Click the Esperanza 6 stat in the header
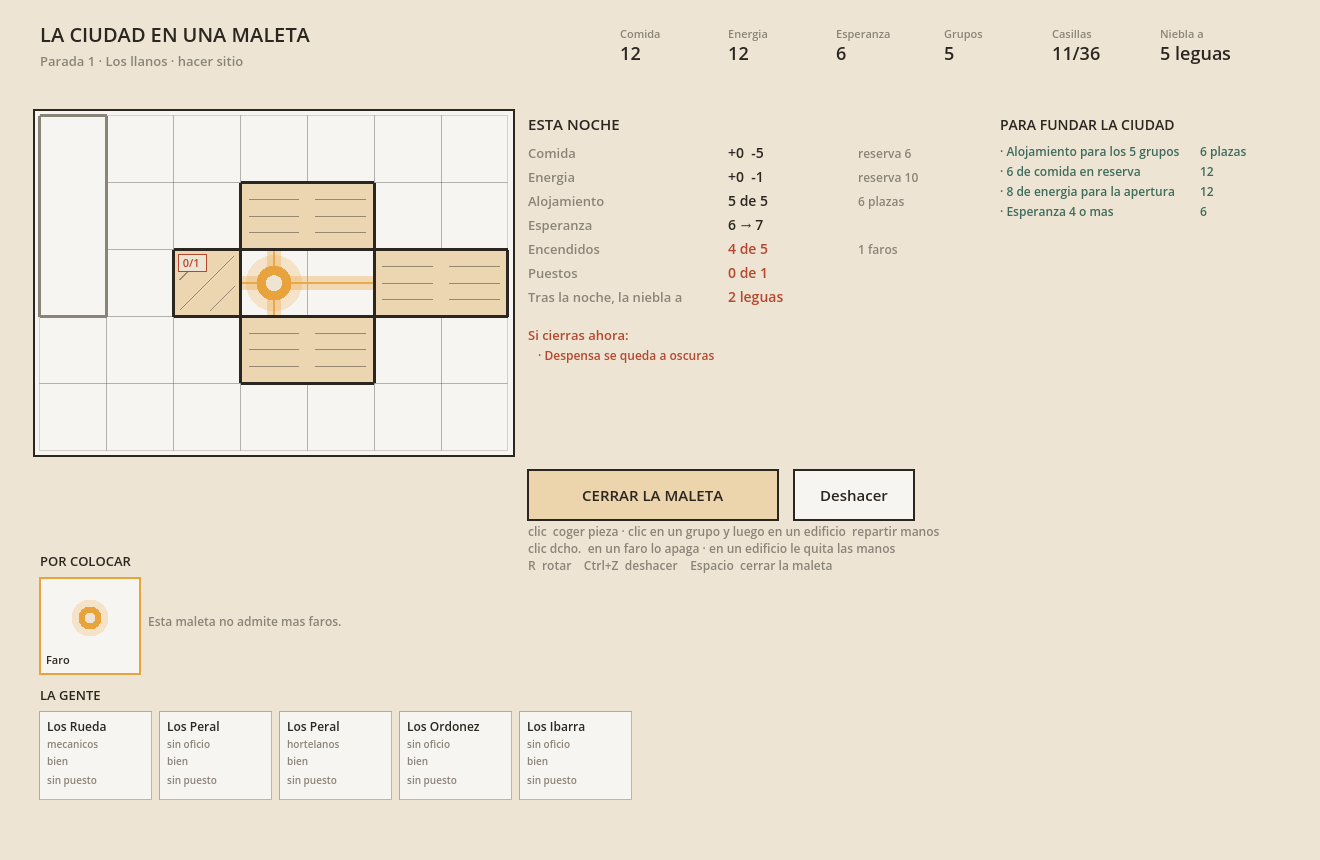Image resolution: width=1320 pixels, height=860 pixels. tap(863, 45)
